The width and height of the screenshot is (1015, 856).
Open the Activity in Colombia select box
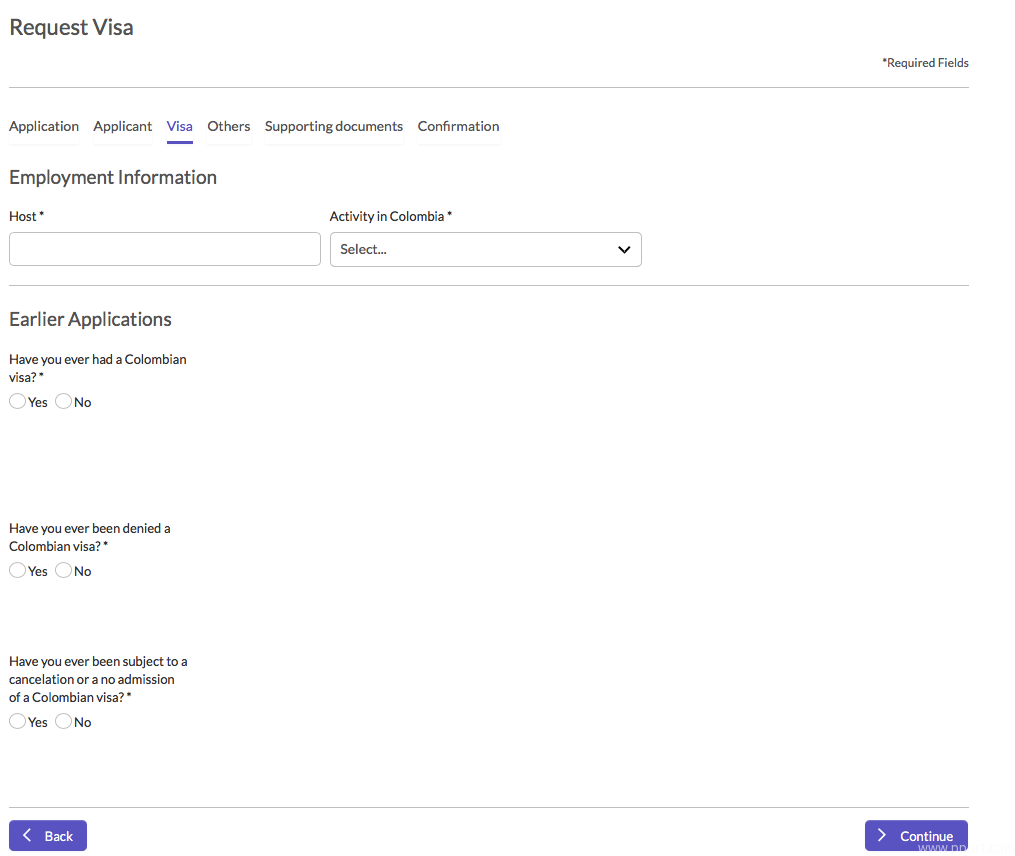485,250
